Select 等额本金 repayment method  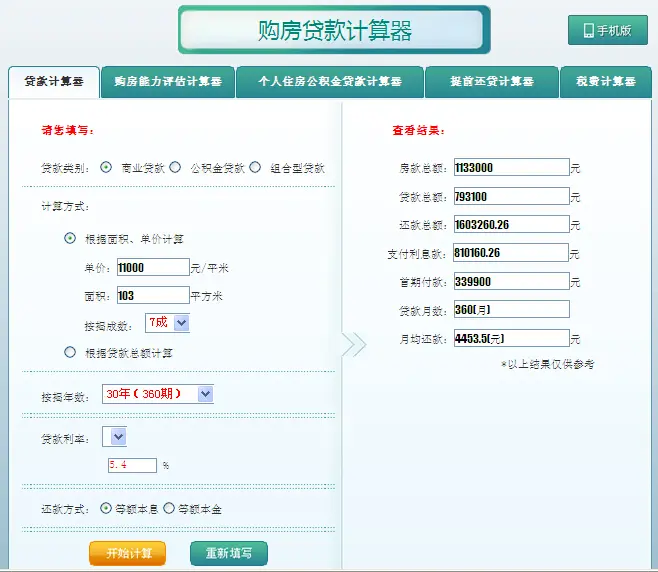pyautogui.click(x=169, y=508)
